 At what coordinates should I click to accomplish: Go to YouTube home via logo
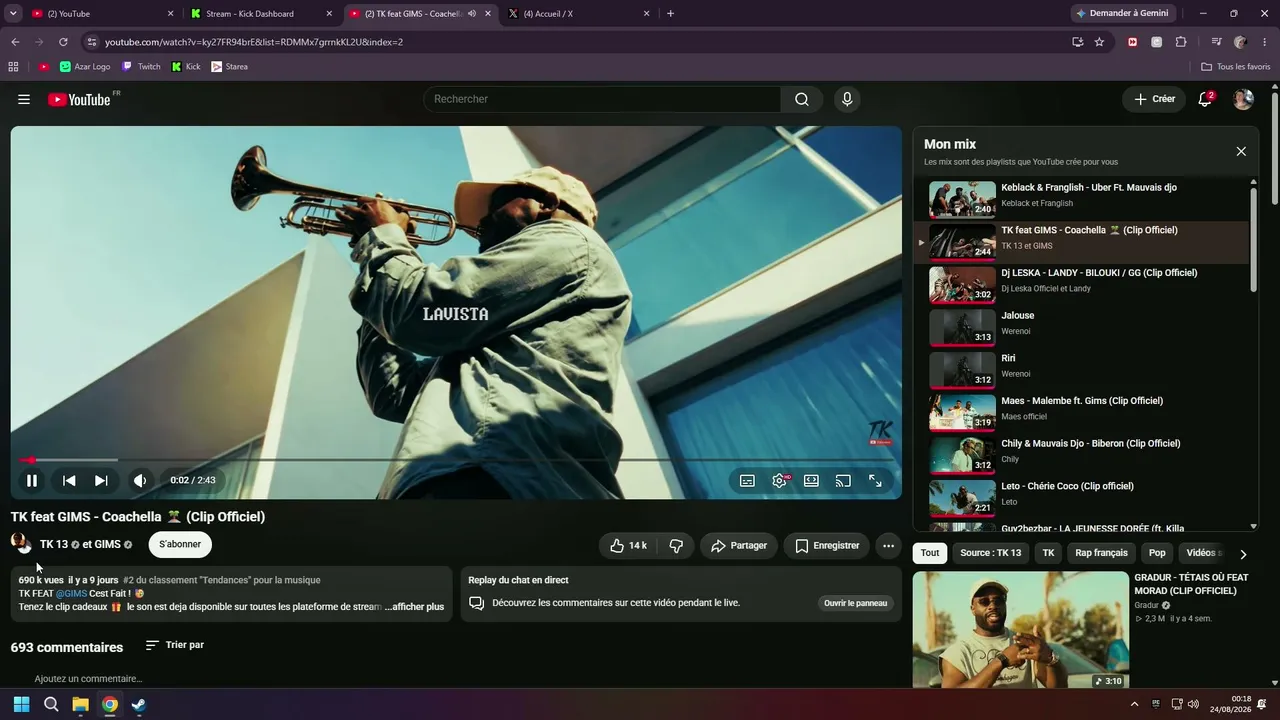79,100
